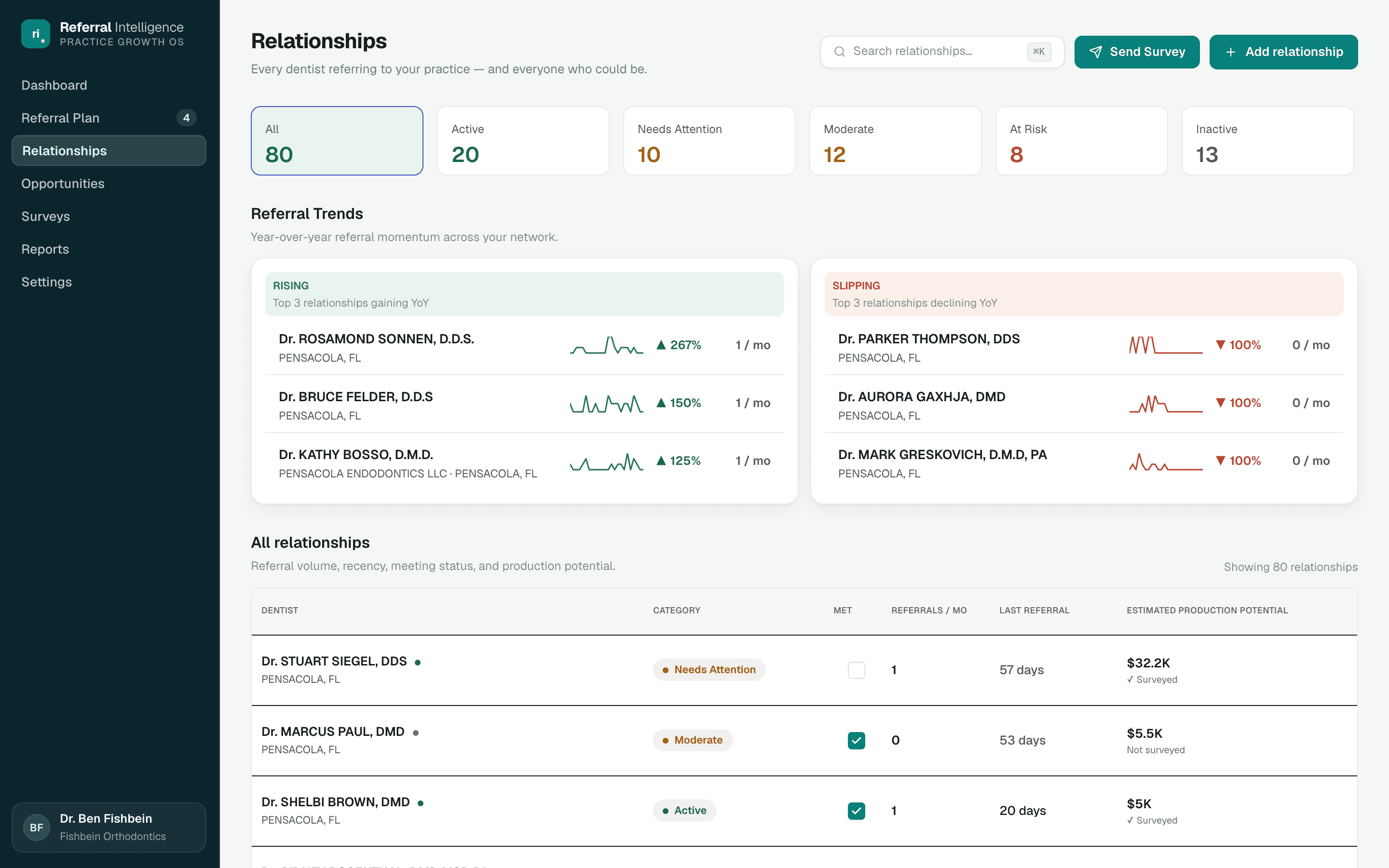Click Bruce Felder's green sparkline chart
1389x868 pixels.
click(x=606, y=403)
